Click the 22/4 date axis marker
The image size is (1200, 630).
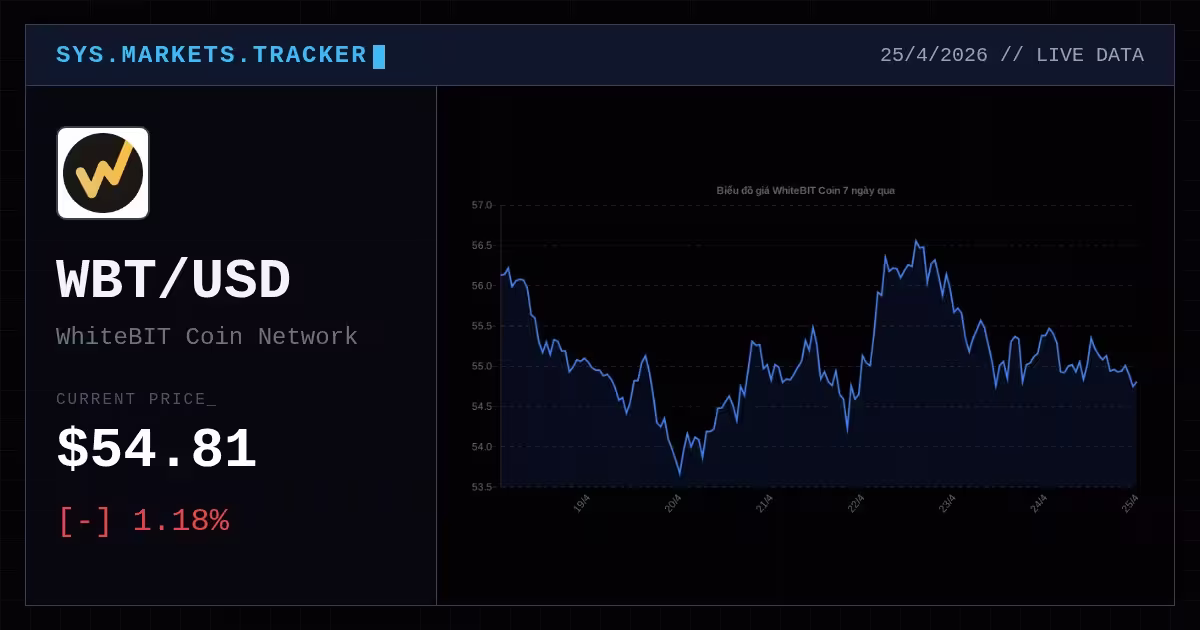856,504
